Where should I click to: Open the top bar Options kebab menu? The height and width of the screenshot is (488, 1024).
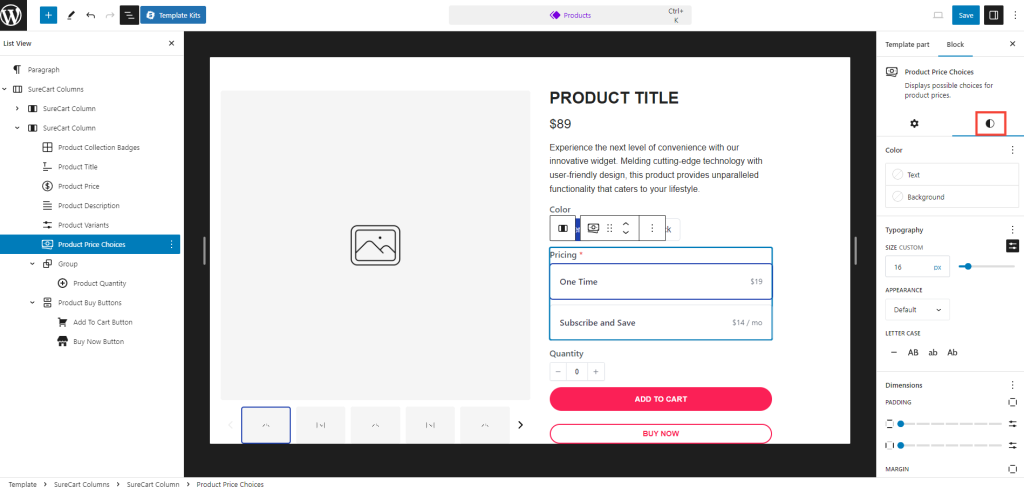[x=1014, y=15]
